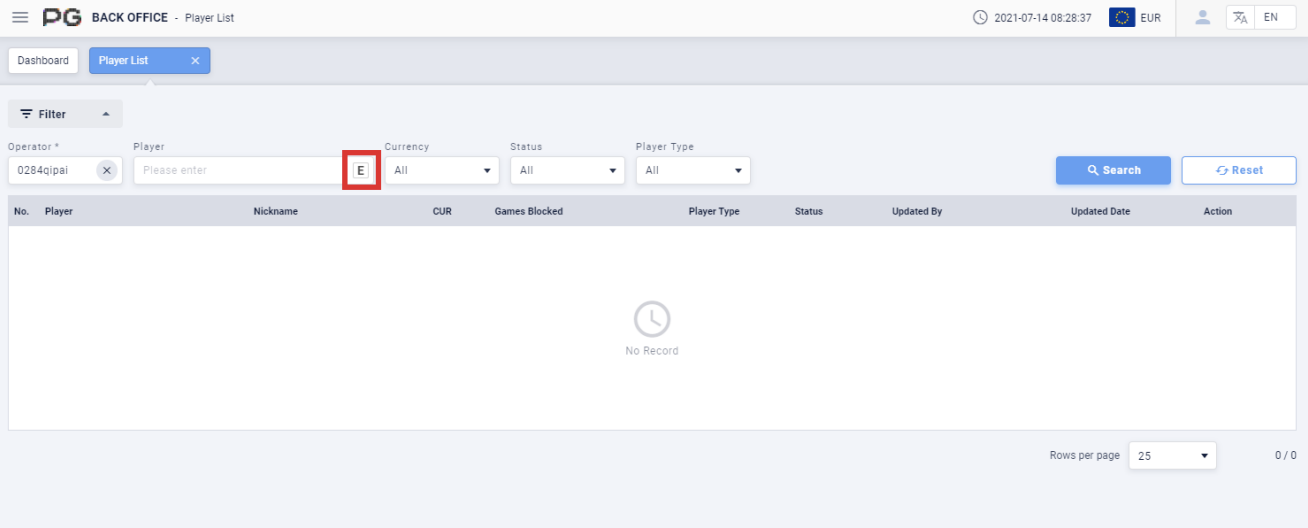
Task: Close the Player List tab
Action: pyautogui.click(x=195, y=61)
